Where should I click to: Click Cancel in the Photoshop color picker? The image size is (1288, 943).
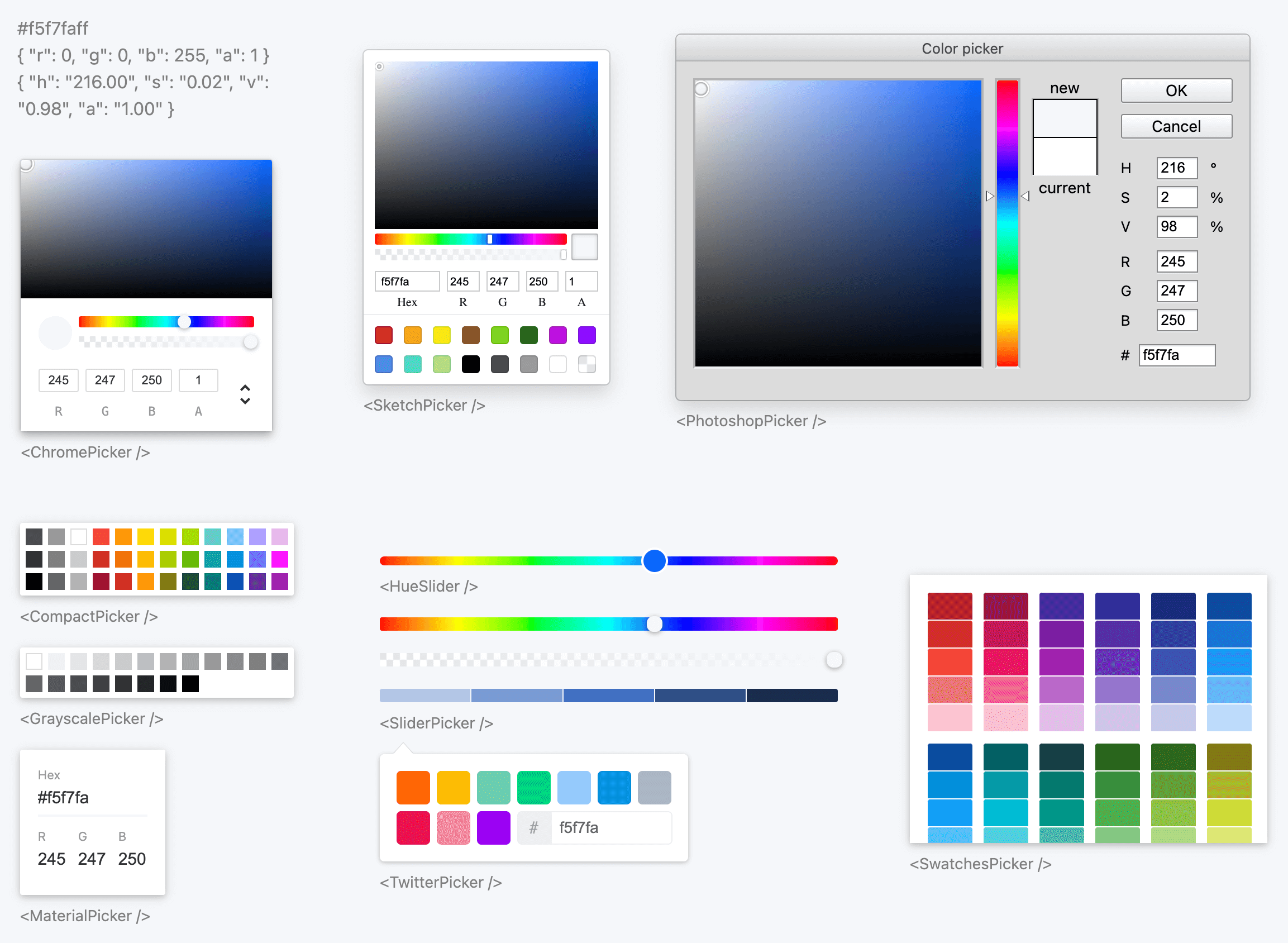click(x=1176, y=126)
